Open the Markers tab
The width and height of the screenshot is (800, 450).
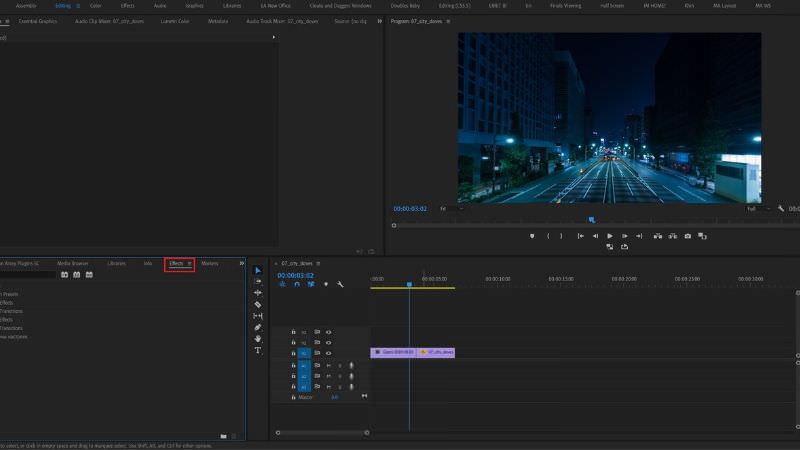point(210,263)
